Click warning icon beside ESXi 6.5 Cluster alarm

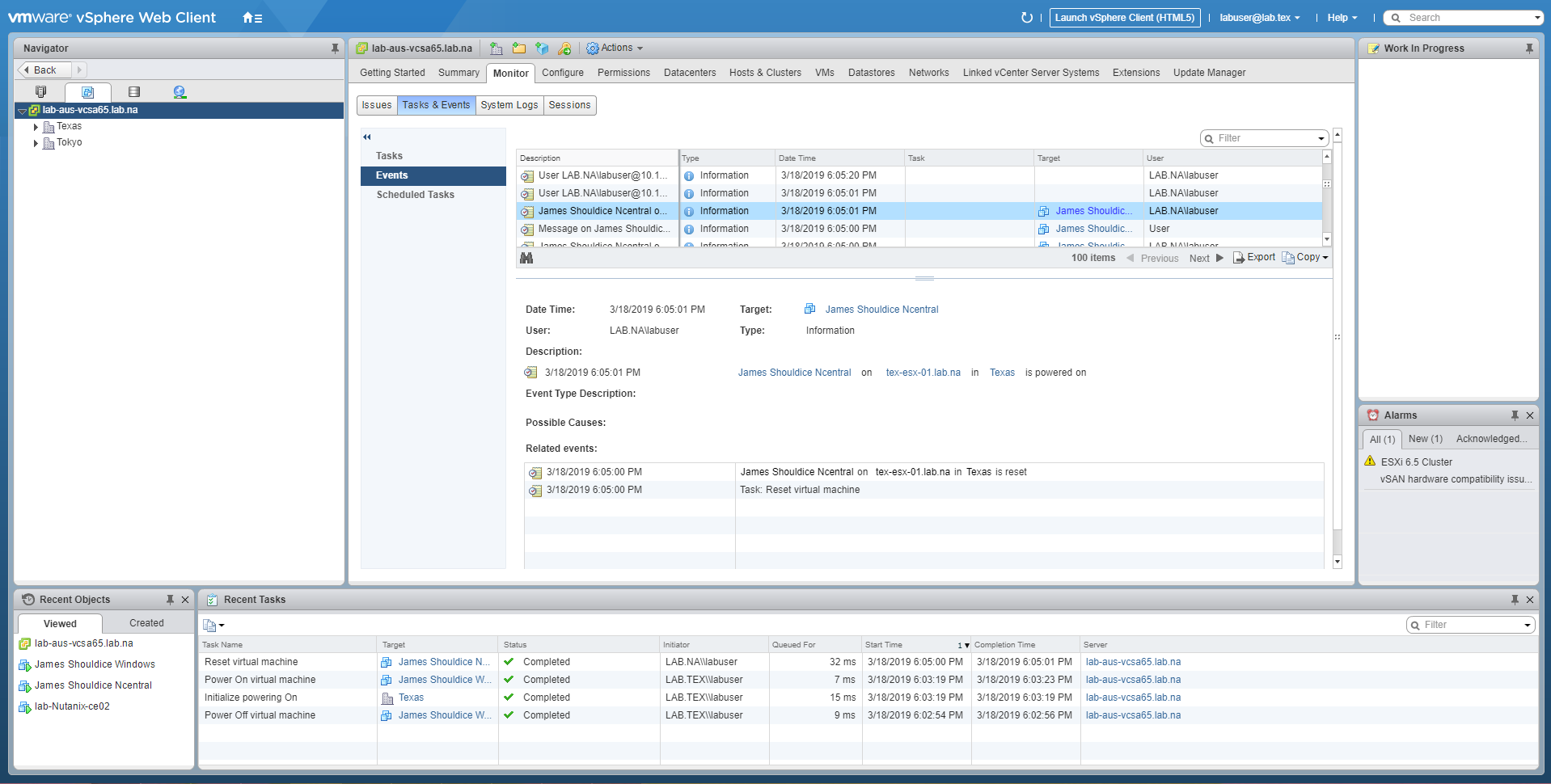click(1370, 462)
